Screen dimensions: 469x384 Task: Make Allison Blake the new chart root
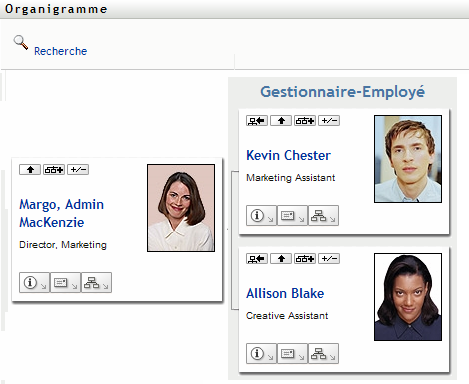257,258
